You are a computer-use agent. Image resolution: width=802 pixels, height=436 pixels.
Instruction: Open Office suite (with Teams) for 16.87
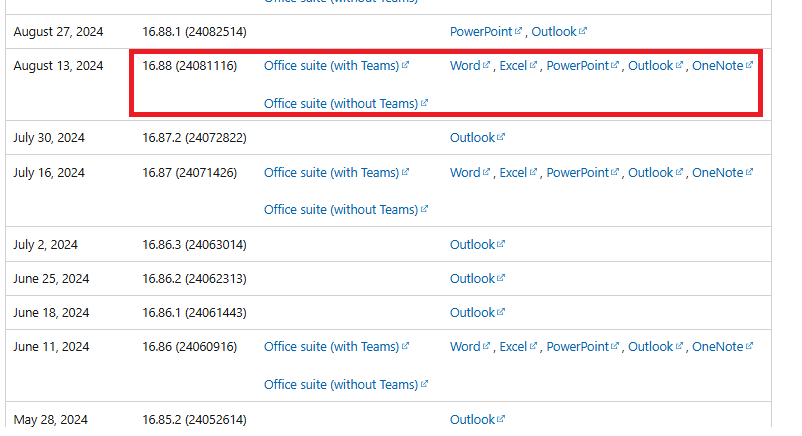pyautogui.click(x=336, y=173)
